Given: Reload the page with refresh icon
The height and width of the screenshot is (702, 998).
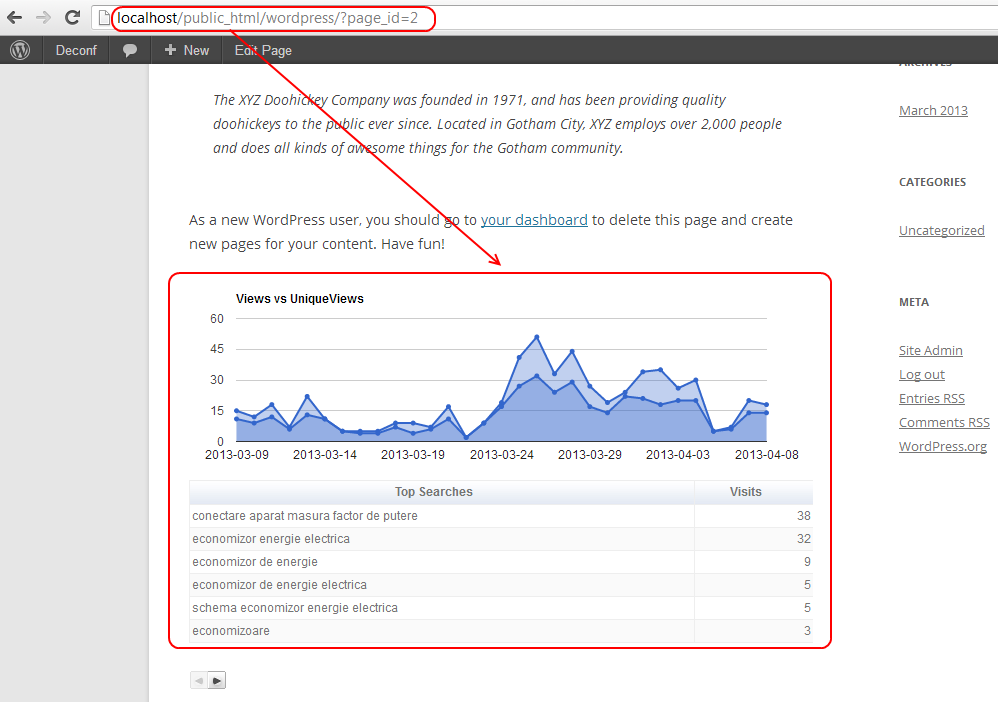Looking at the screenshot, I should (x=73, y=18).
